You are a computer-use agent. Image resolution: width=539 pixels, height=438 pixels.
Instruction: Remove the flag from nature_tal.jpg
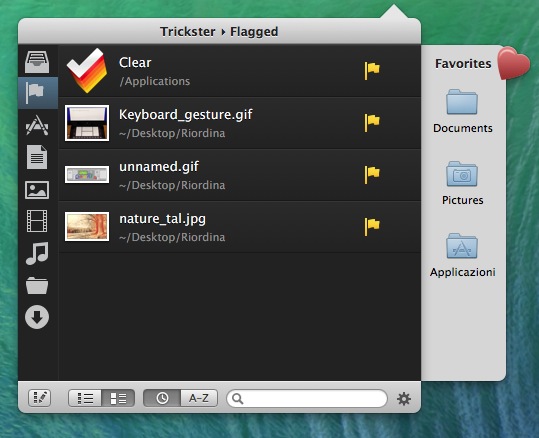(372, 227)
